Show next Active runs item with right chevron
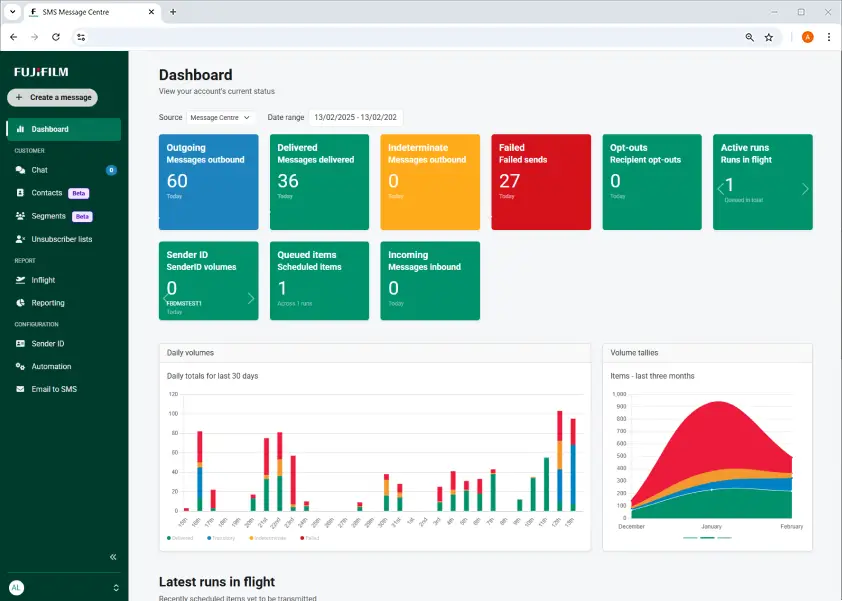The width and height of the screenshot is (842, 601). coord(805,188)
